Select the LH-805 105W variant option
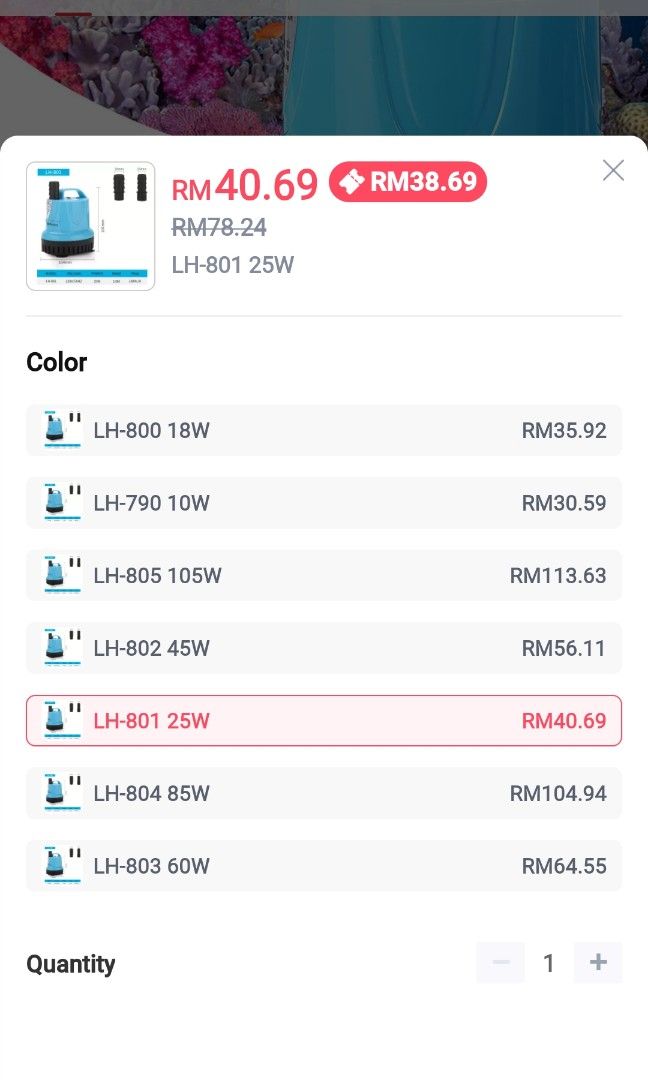This screenshot has height=1080, width=648. coord(324,575)
